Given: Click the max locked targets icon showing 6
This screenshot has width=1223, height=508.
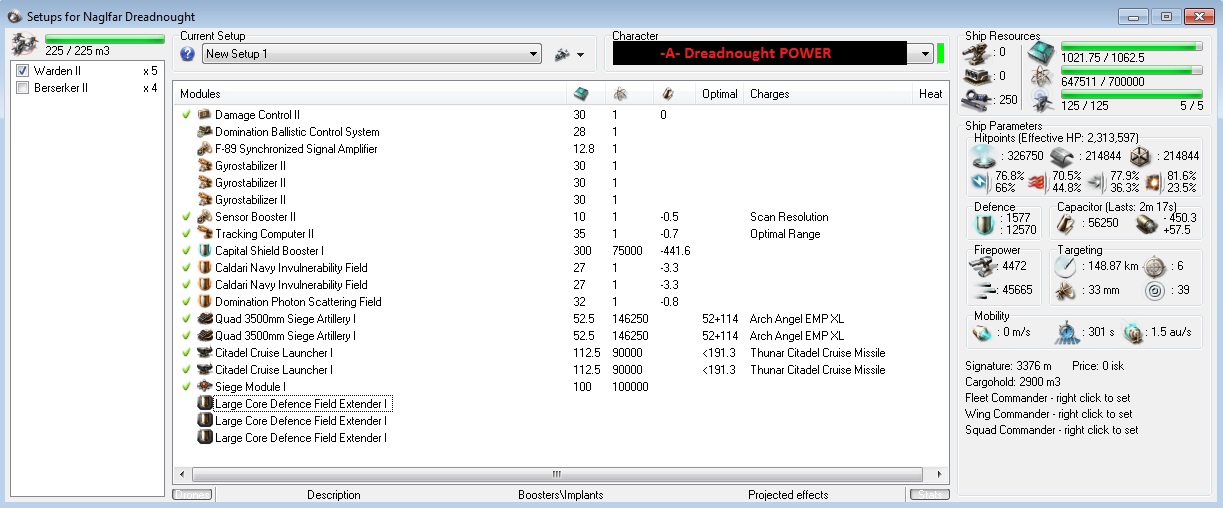Looking at the screenshot, I should pos(1154,266).
